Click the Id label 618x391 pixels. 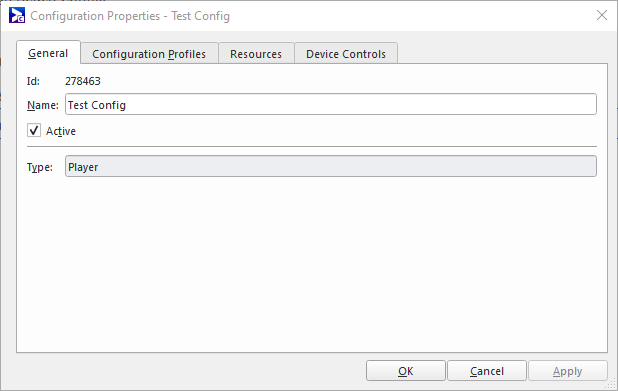[33, 81]
